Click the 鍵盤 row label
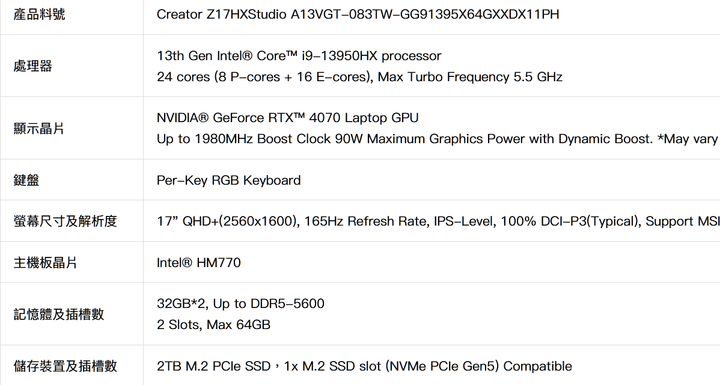 26,180
